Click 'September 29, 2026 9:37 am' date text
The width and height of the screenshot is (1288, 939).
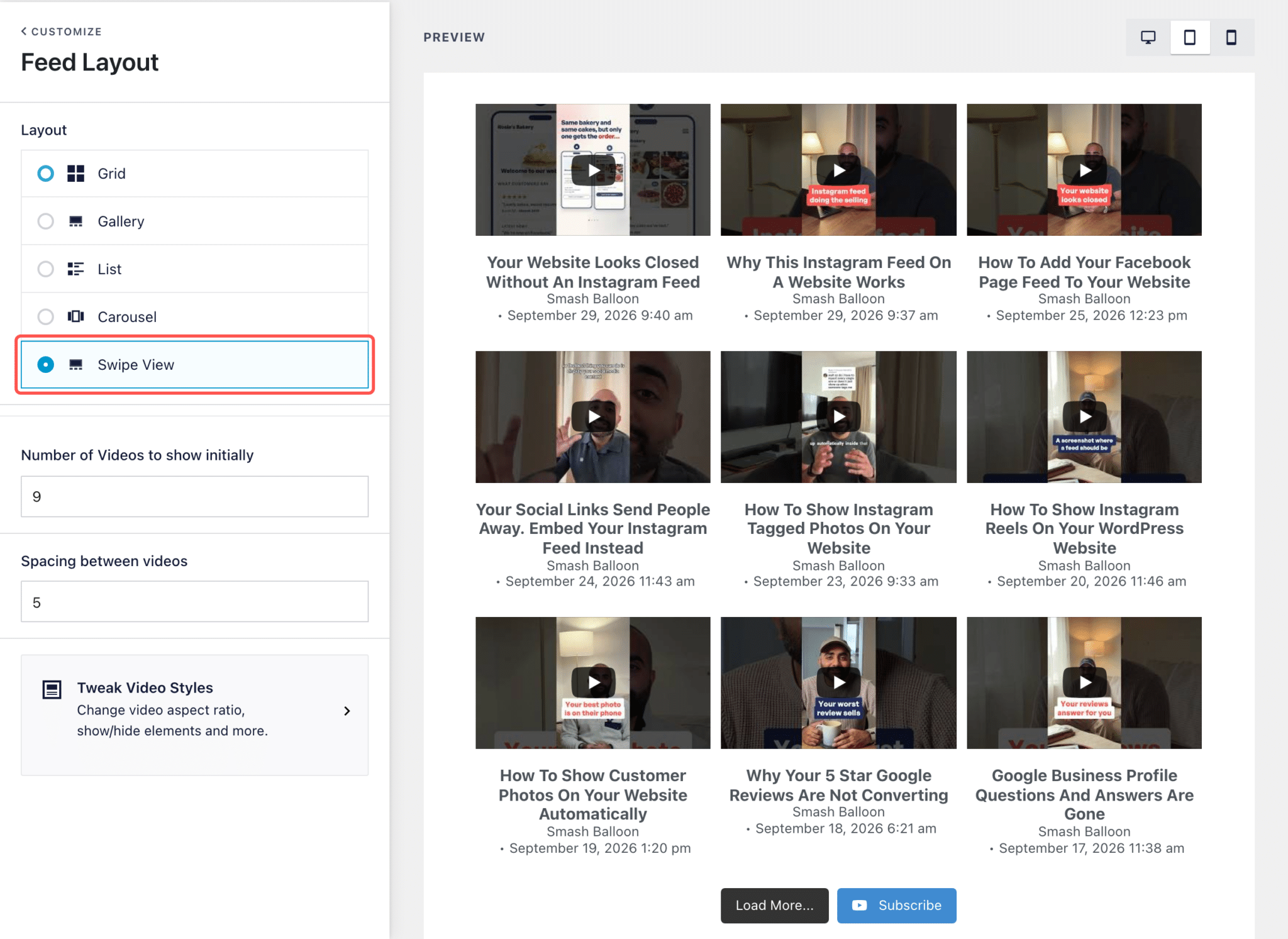845,315
